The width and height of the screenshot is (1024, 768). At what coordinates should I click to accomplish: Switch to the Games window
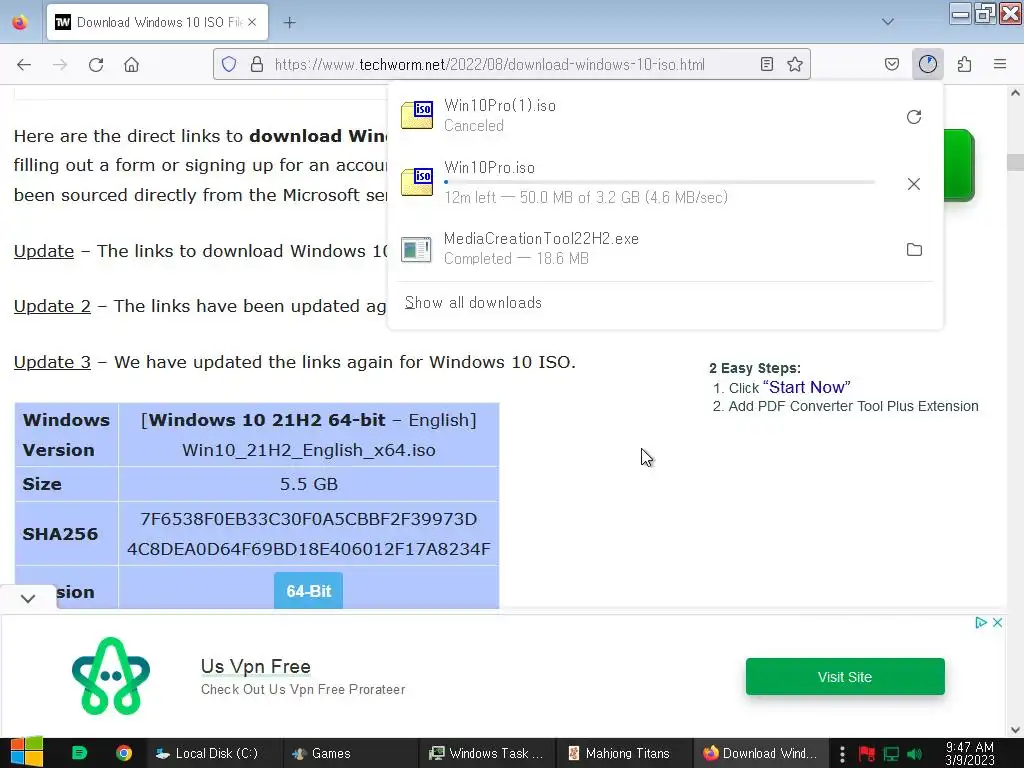349,753
